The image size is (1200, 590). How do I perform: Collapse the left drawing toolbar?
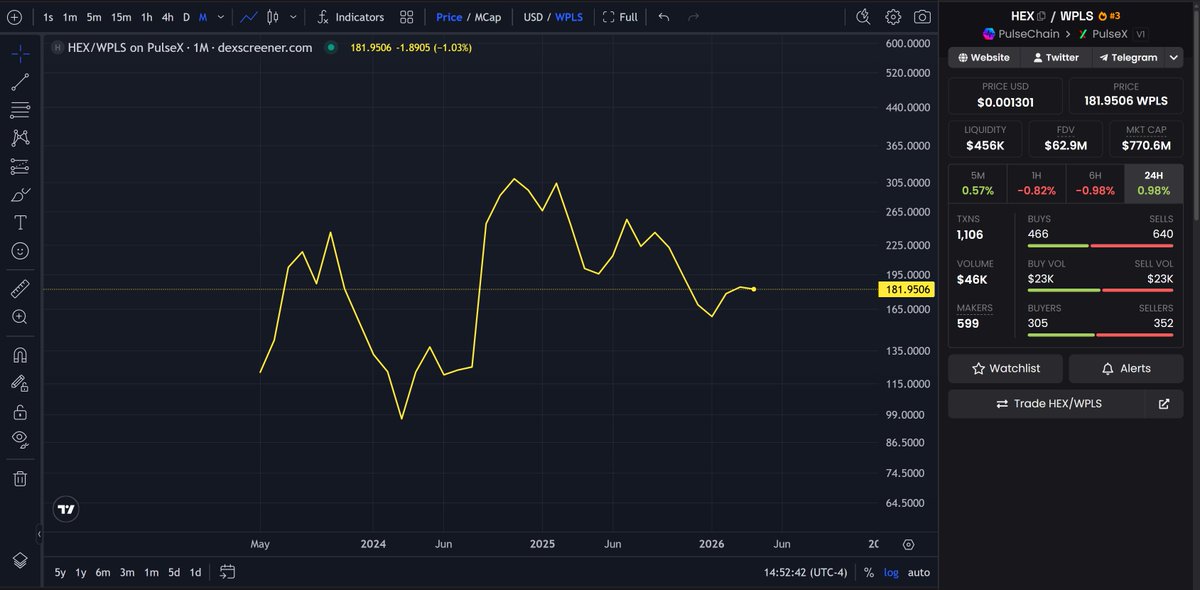[41, 535]
